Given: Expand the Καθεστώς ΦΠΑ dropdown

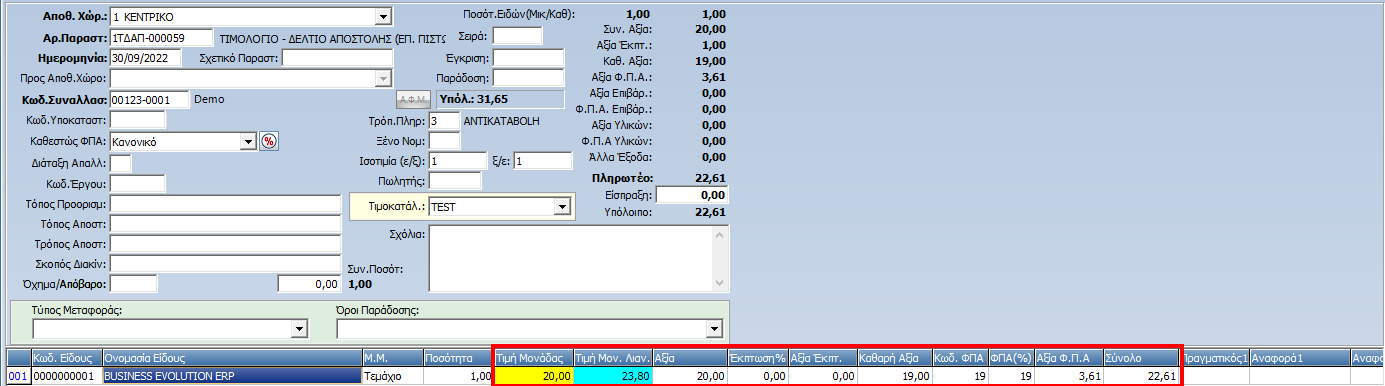Looking at the screenshot, I should click(249, 142).
